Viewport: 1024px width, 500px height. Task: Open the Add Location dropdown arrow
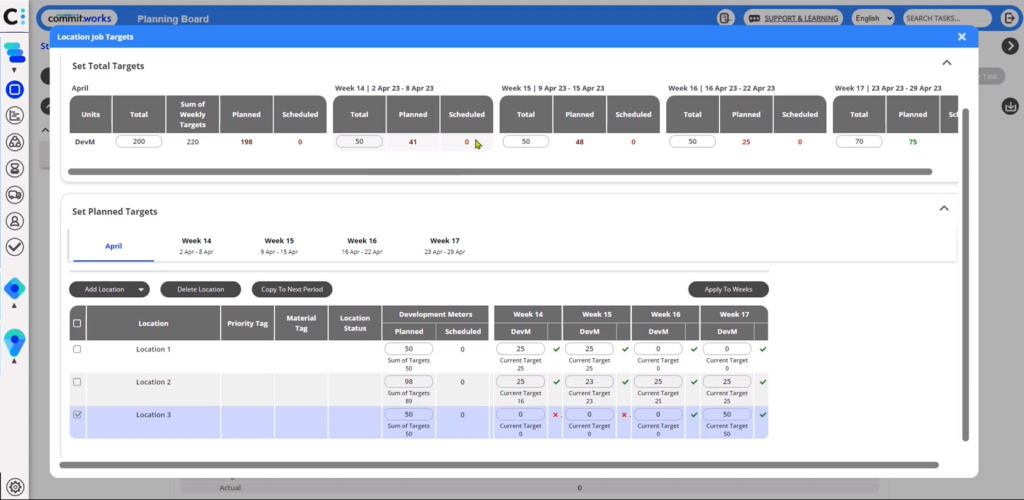click(x=141, y=289)
